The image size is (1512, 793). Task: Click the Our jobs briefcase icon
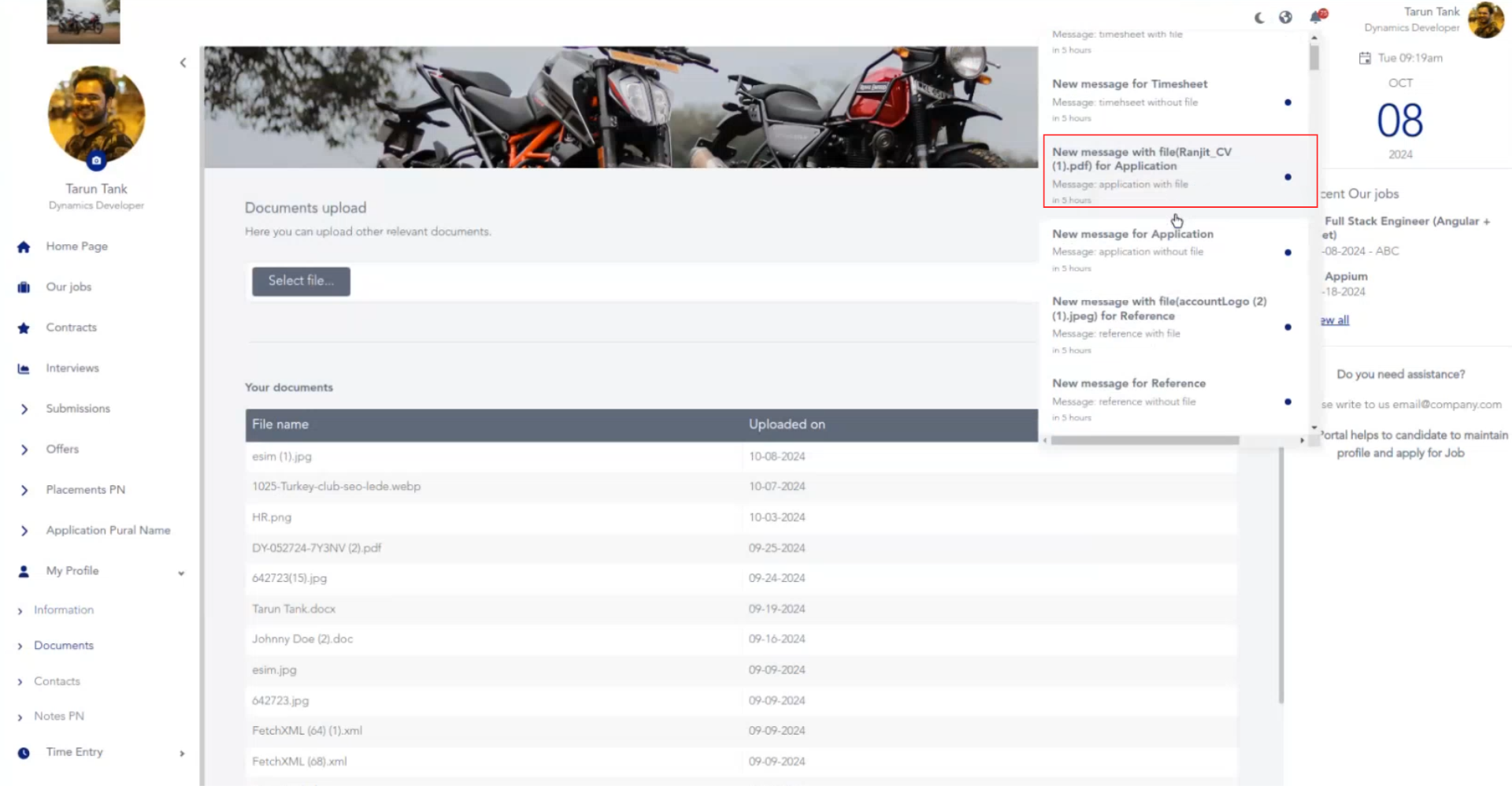[24, 287]
